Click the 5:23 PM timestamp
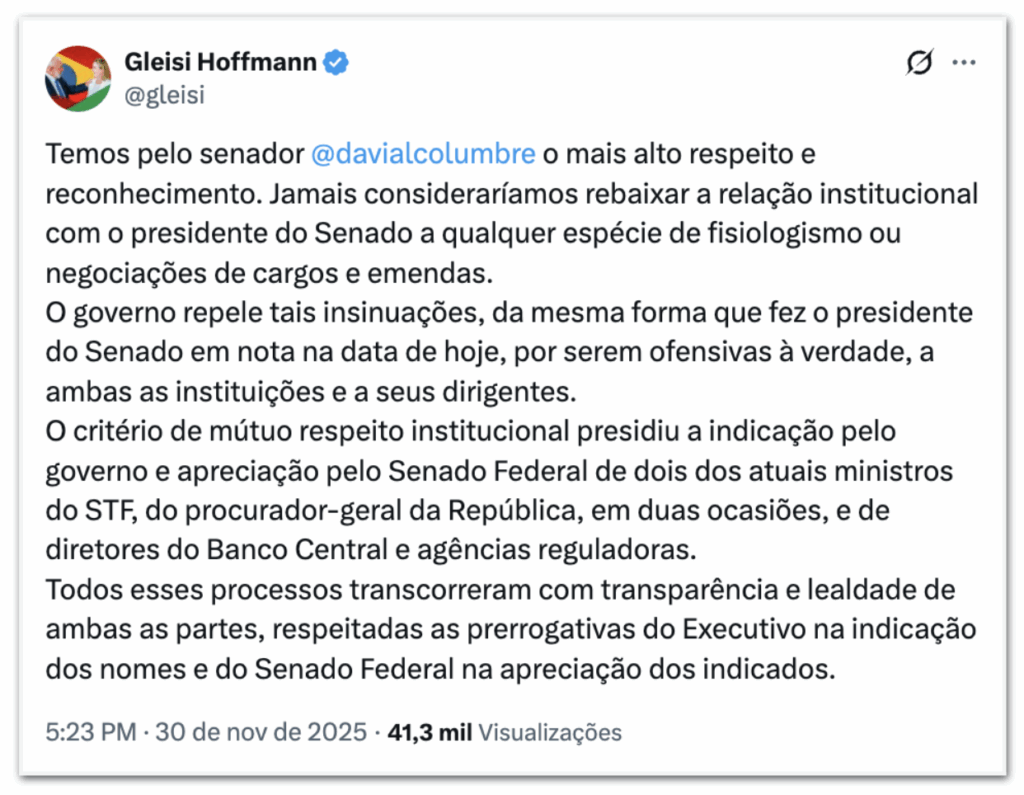 90,732
